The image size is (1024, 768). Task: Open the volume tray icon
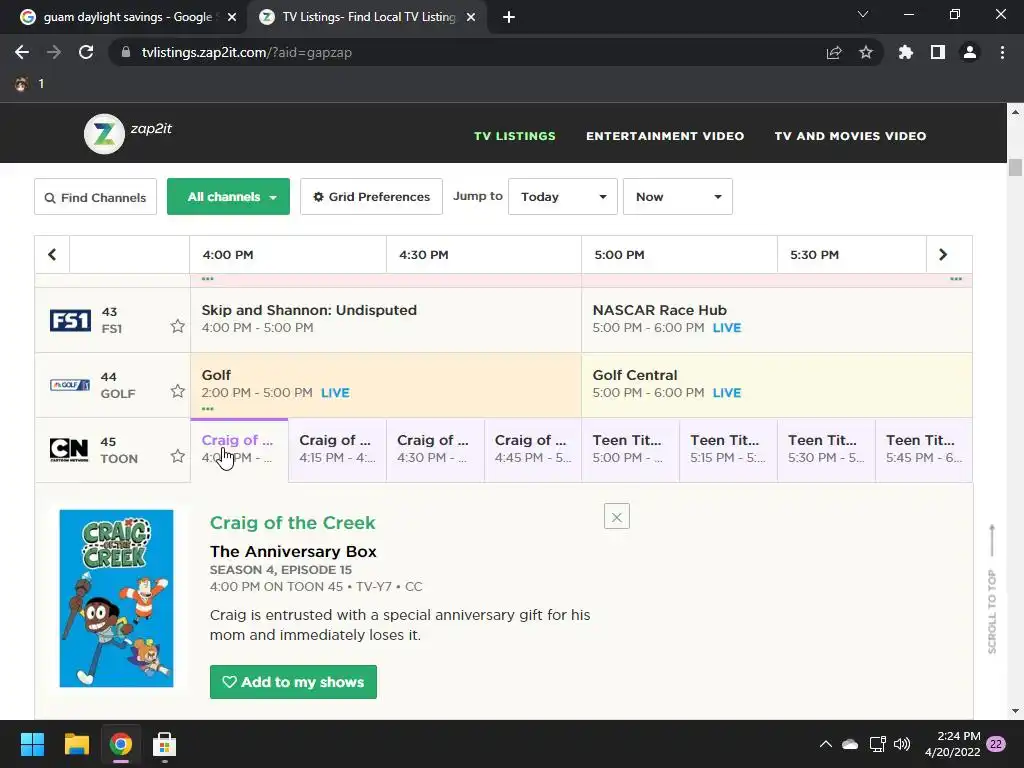tap(902, 744)
